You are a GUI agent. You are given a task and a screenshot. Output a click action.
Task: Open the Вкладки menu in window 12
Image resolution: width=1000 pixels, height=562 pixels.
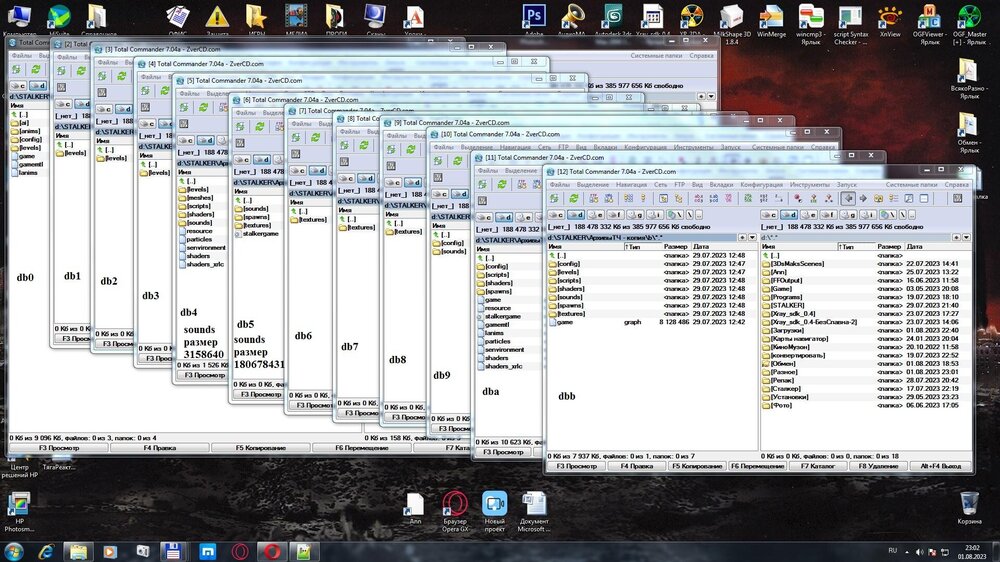tap(720, 185)
